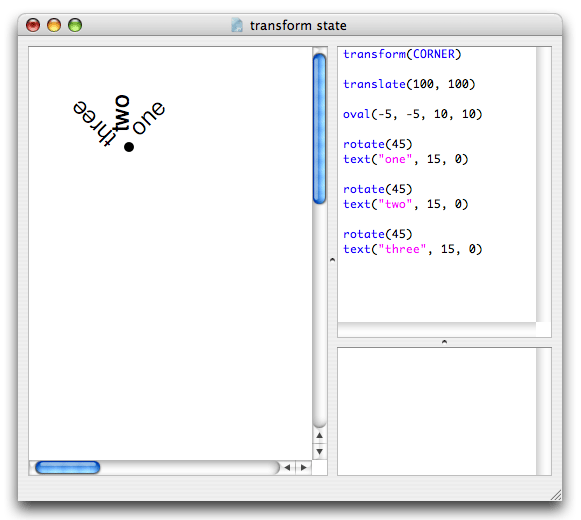Click inside the empty output pane
Viewport: 581px width, 520px height.
coord(437,411)
